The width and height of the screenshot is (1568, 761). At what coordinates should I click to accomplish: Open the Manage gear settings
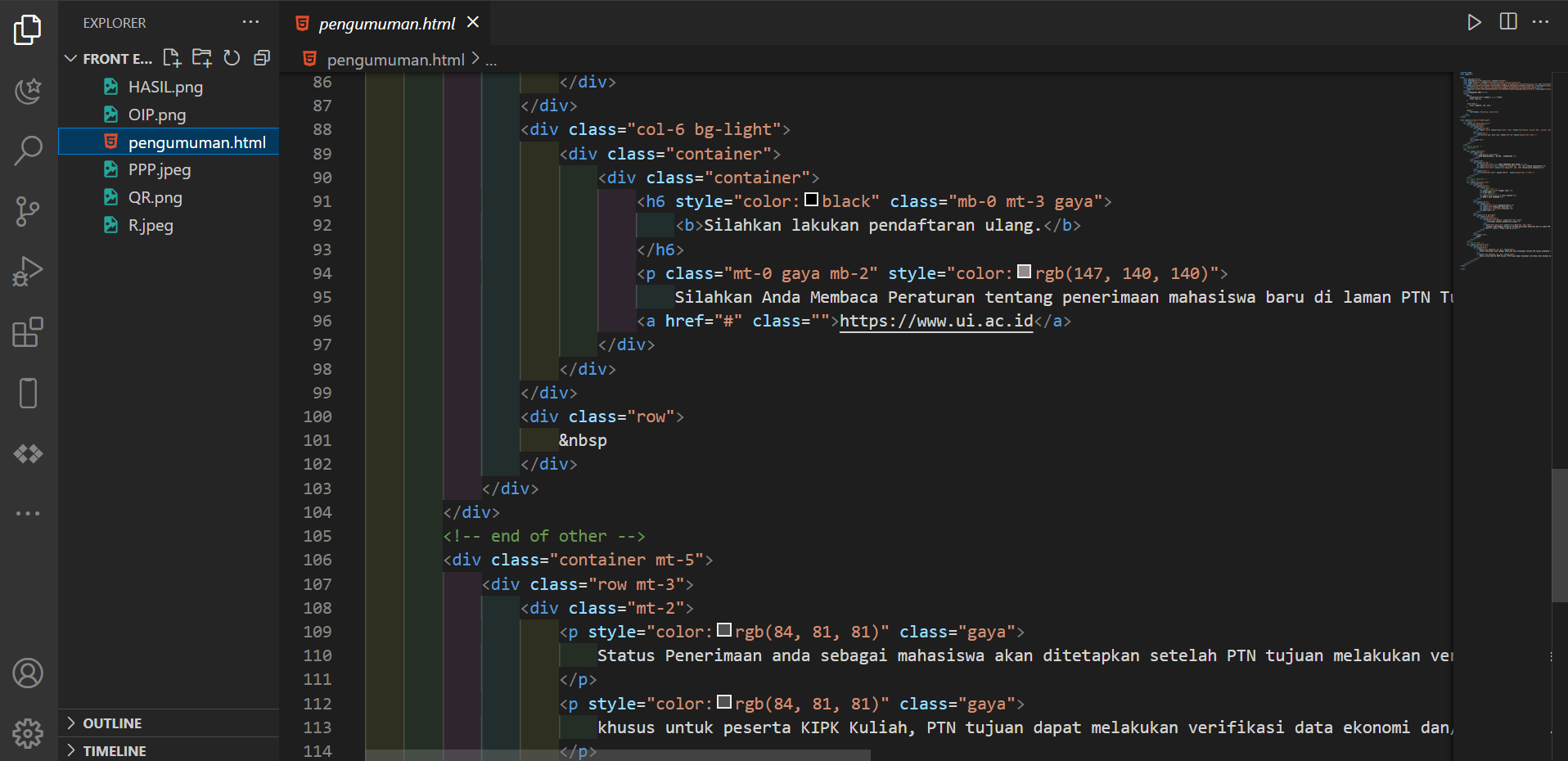point(28,733)
